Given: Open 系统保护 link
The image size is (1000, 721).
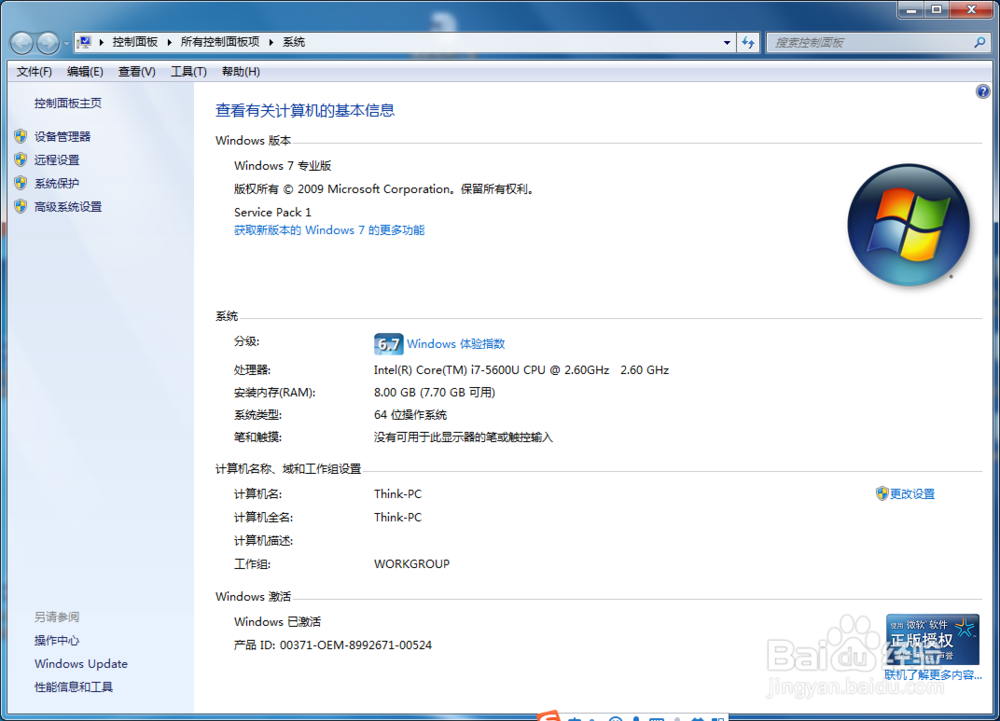Looking at the screenshot, I should [x=57, y=184].
